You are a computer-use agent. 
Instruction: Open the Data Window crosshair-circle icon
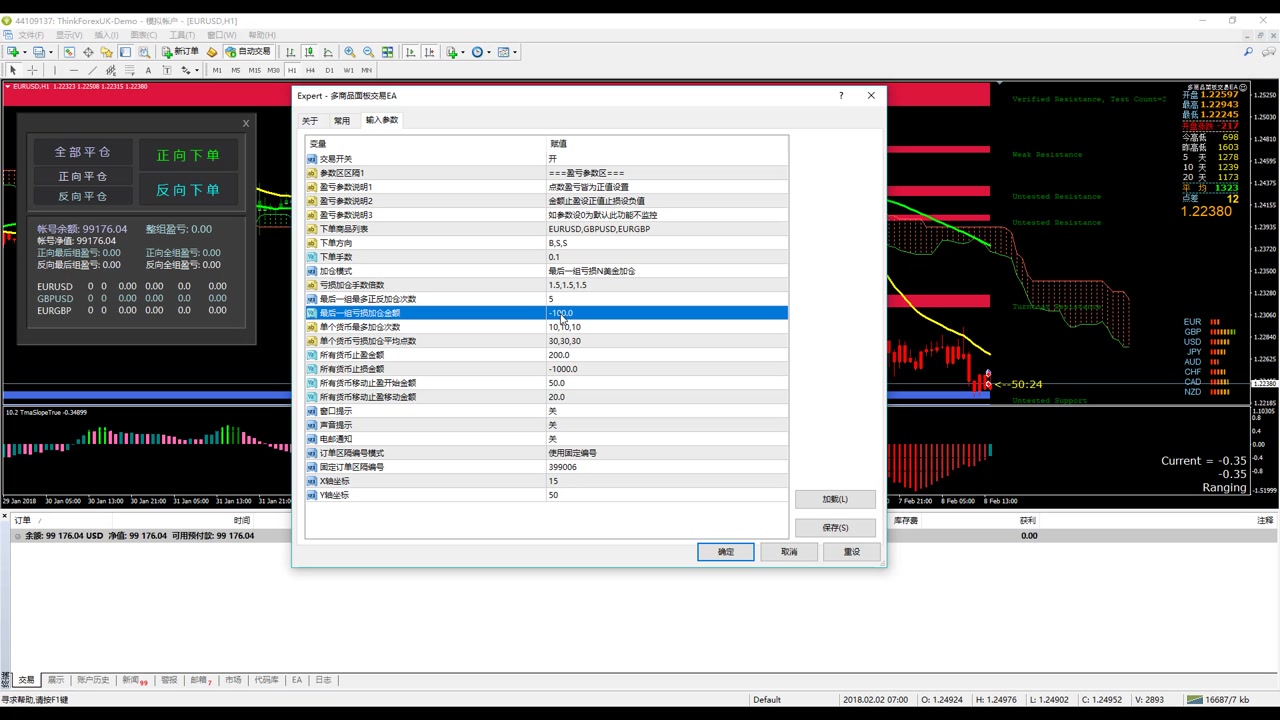88,52
